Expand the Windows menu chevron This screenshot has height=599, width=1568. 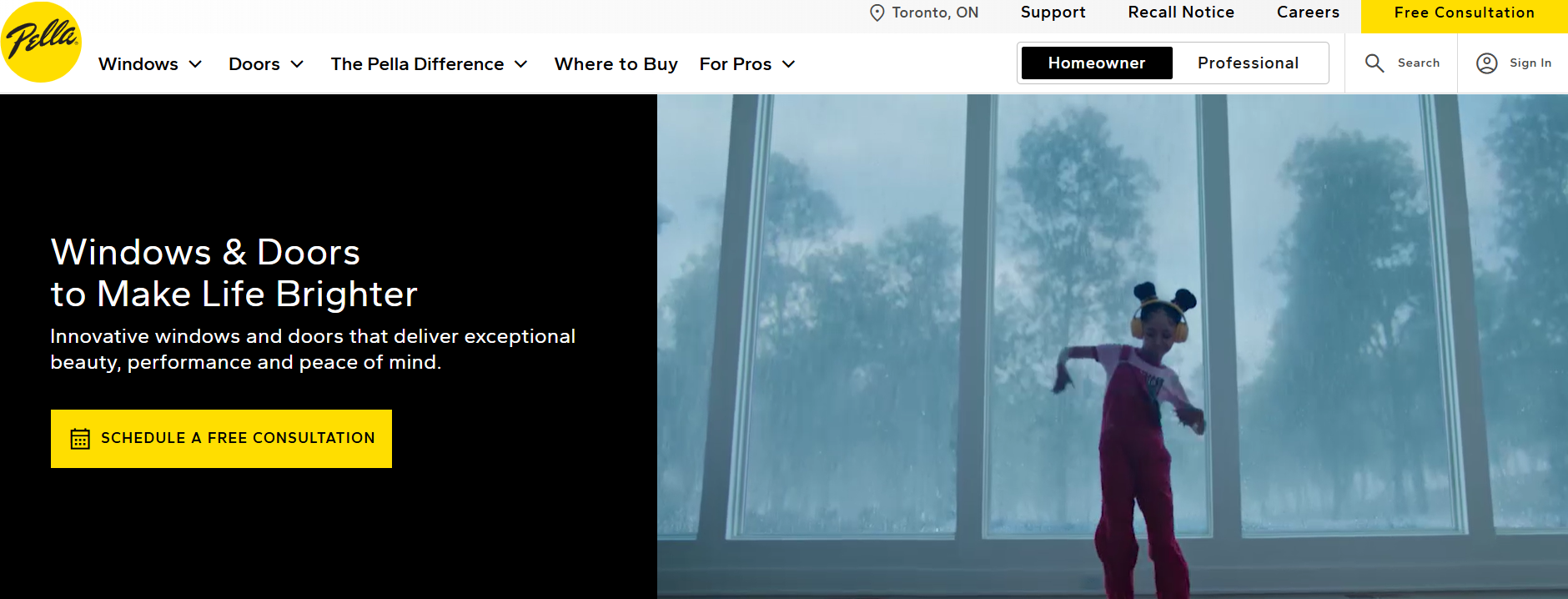click(x=195, y=64)
